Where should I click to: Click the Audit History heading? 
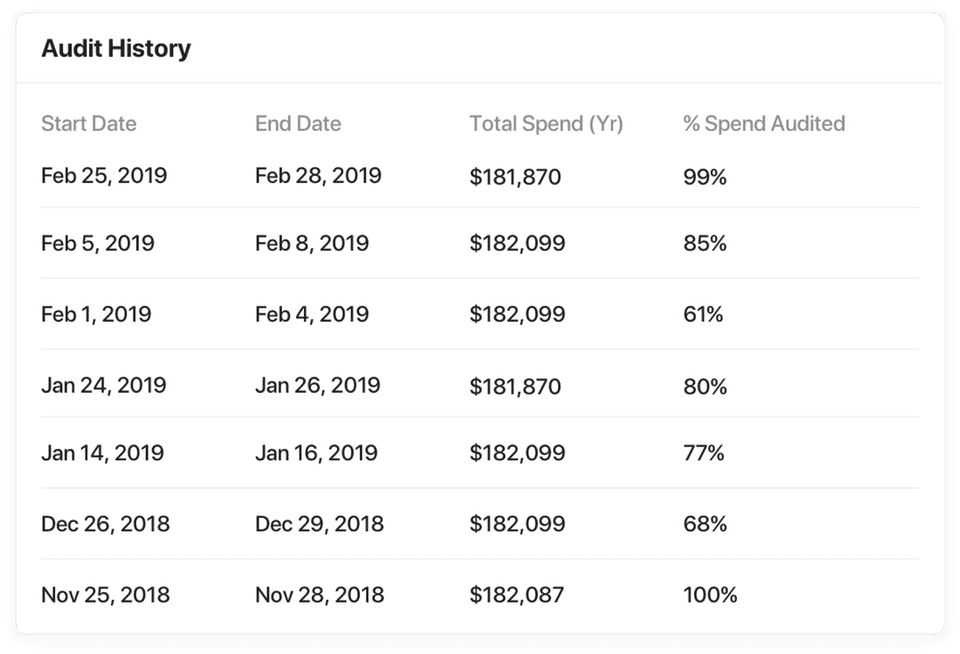pyautogui.click(x=116, y=49)
